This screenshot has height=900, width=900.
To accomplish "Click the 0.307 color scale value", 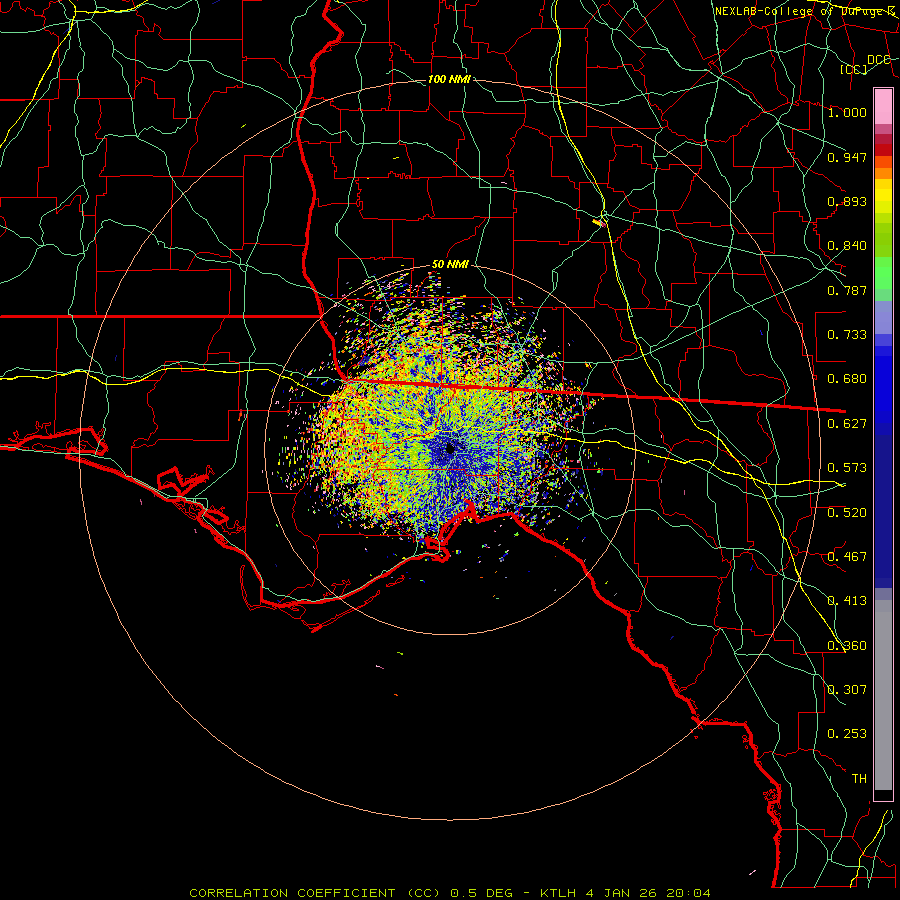I will point(847,690).
